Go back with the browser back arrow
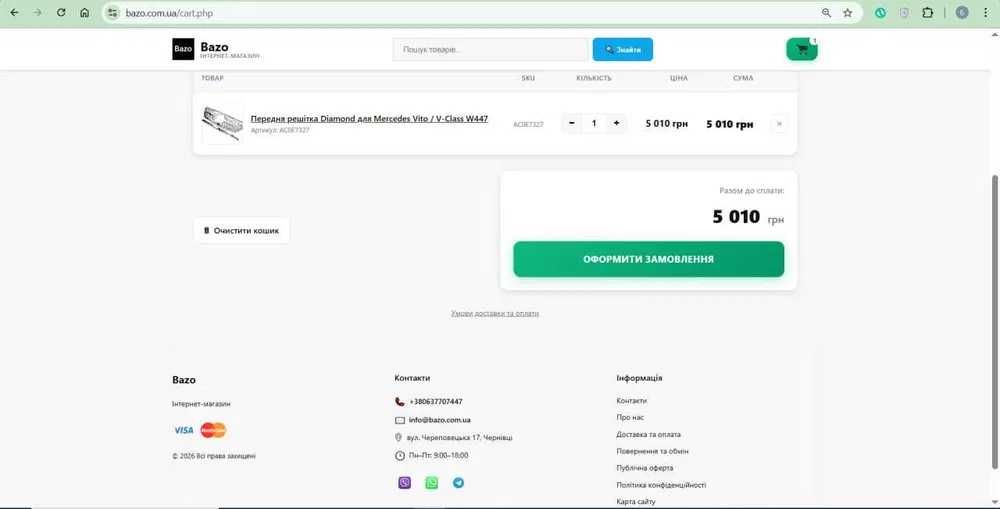 tap(14, 13)
